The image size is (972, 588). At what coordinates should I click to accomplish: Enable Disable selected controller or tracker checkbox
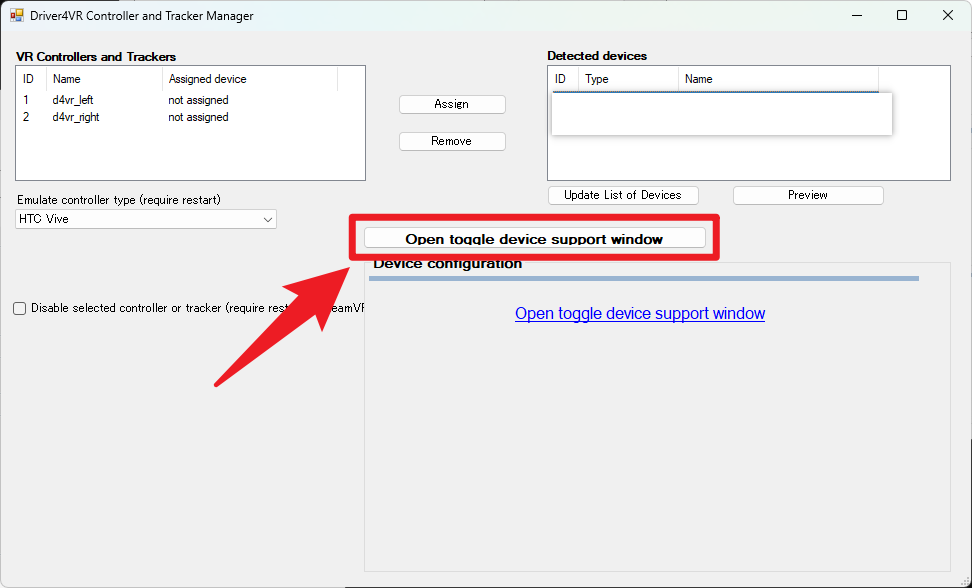[20, 309]
